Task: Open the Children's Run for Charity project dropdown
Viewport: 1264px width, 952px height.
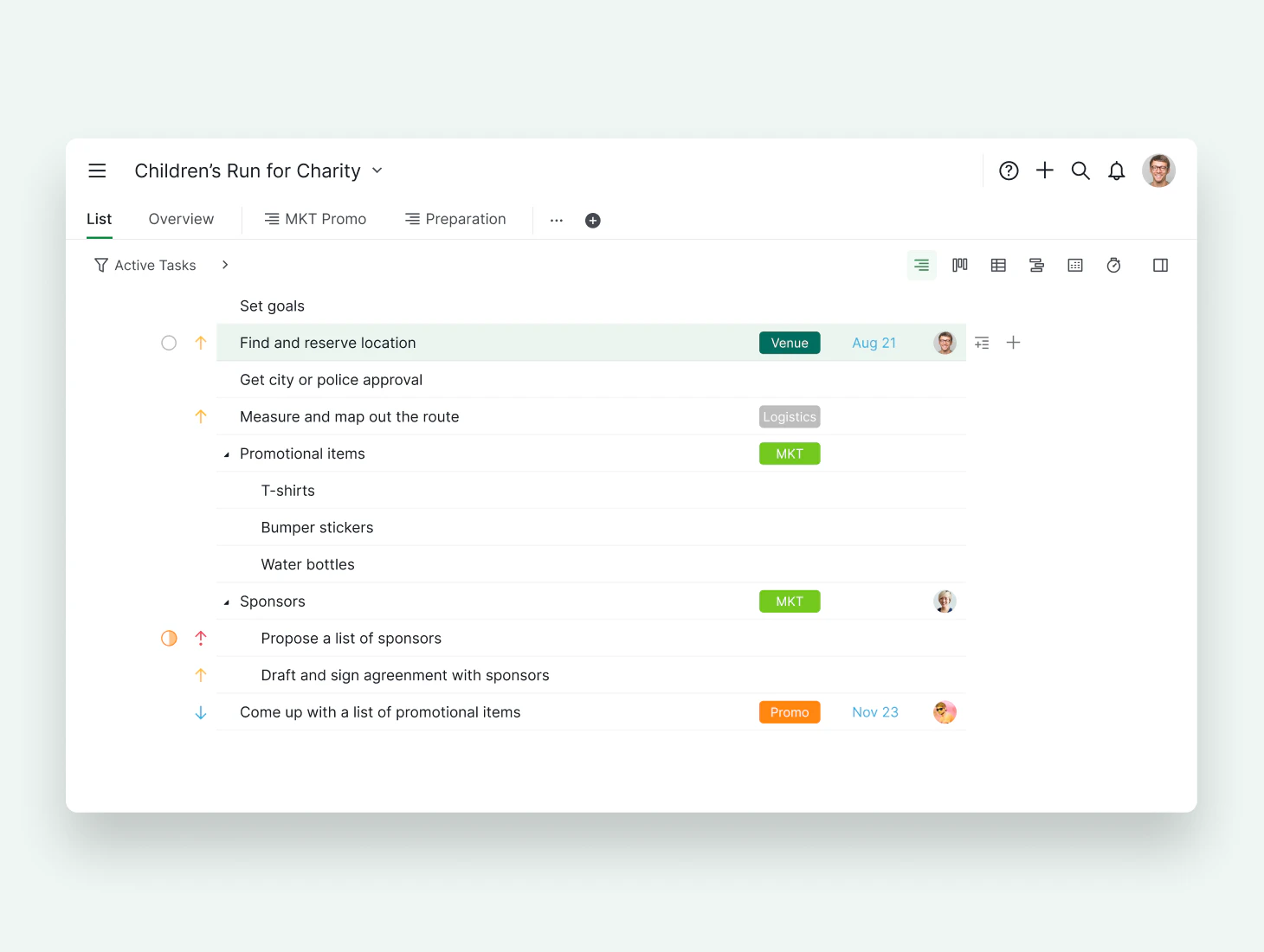Action: click(x=377, y=170)
